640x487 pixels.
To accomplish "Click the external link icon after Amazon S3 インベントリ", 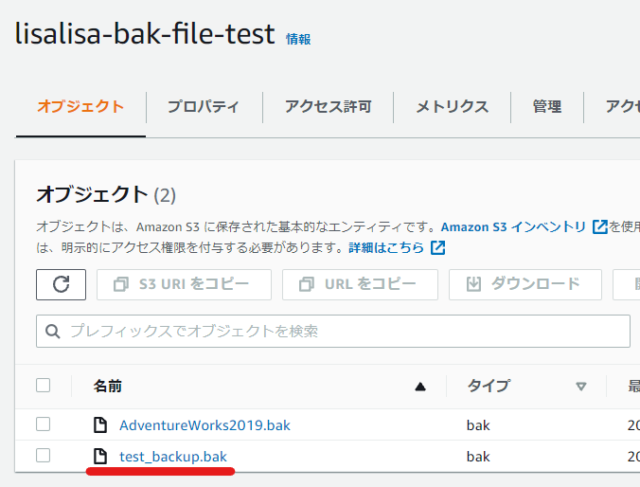I will tap(600, 227).
